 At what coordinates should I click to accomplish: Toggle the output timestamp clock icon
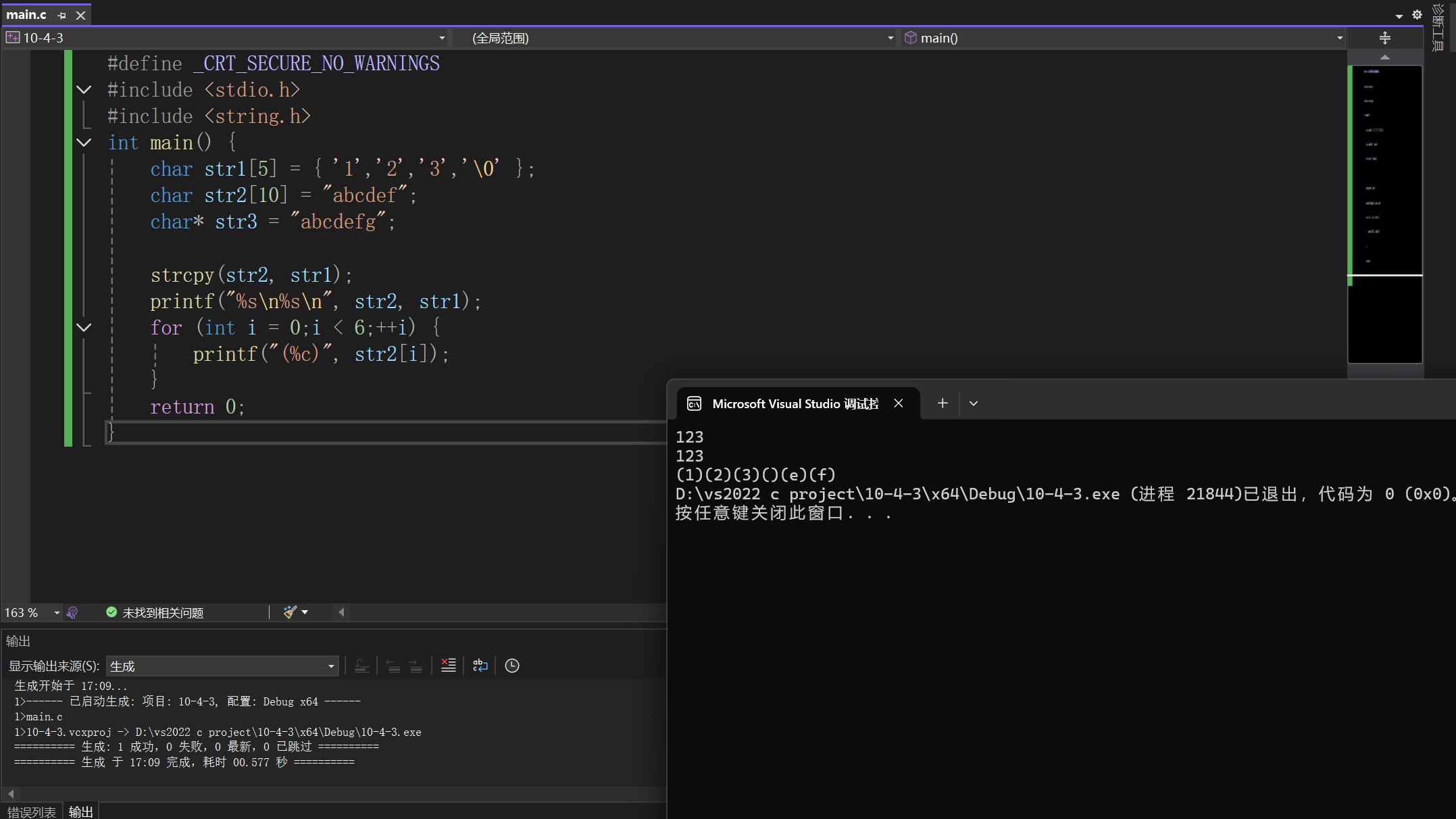point(512,666)
